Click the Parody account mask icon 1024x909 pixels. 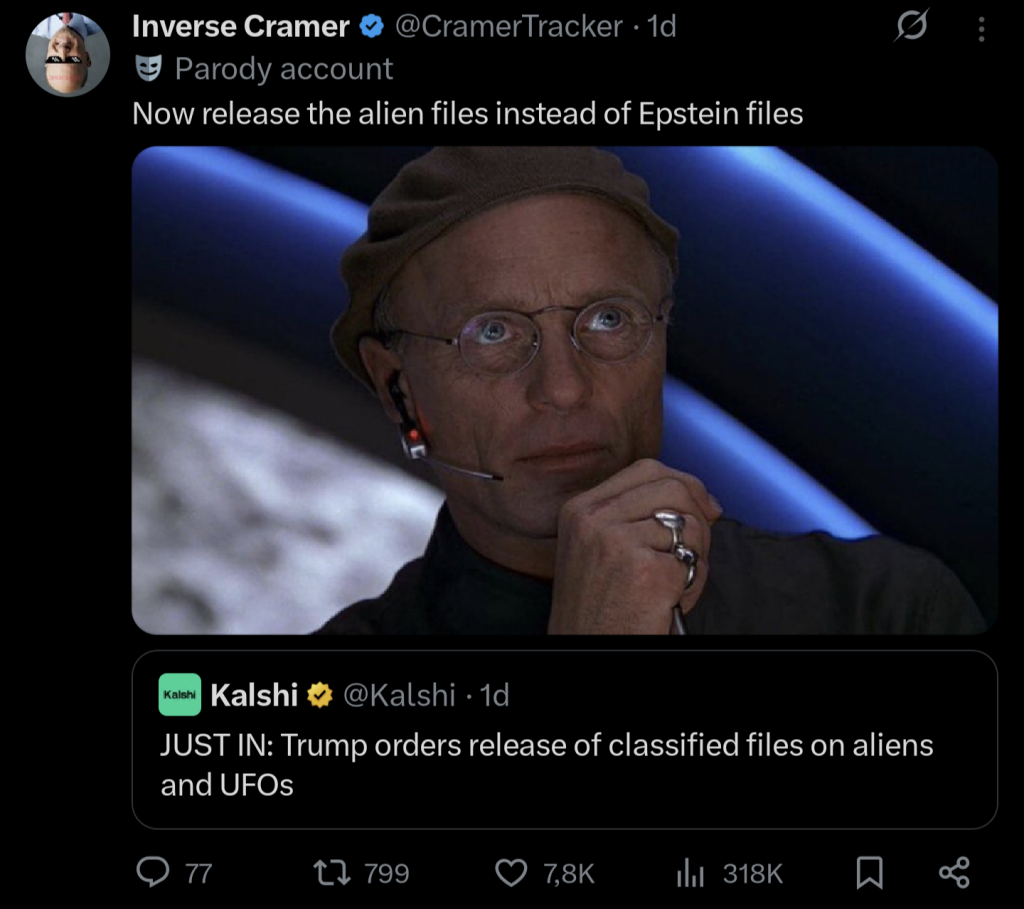[148, 68]
